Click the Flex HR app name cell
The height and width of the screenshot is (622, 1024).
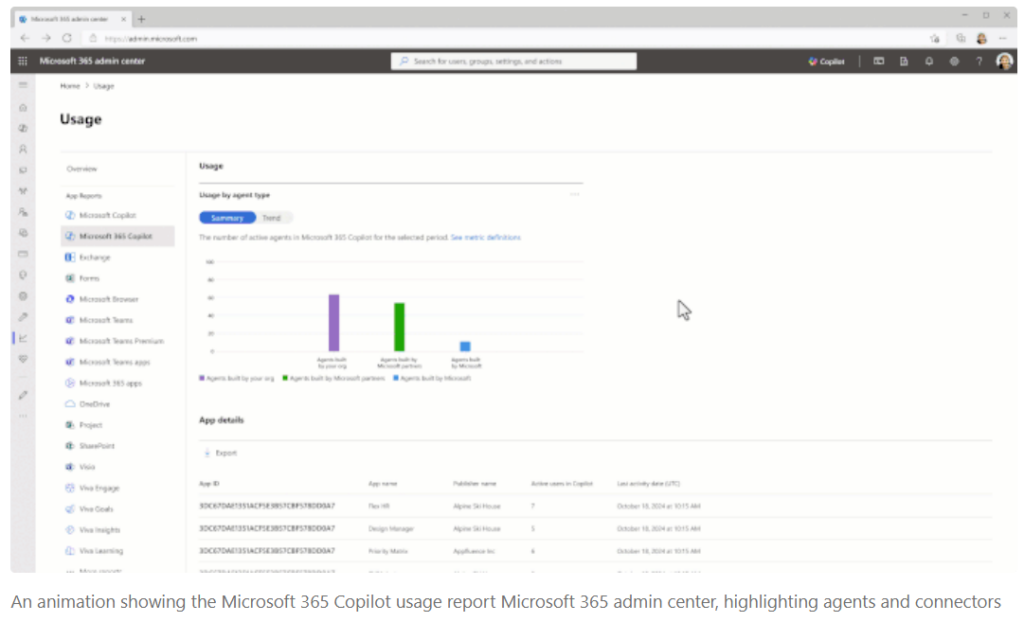(379, 506)
